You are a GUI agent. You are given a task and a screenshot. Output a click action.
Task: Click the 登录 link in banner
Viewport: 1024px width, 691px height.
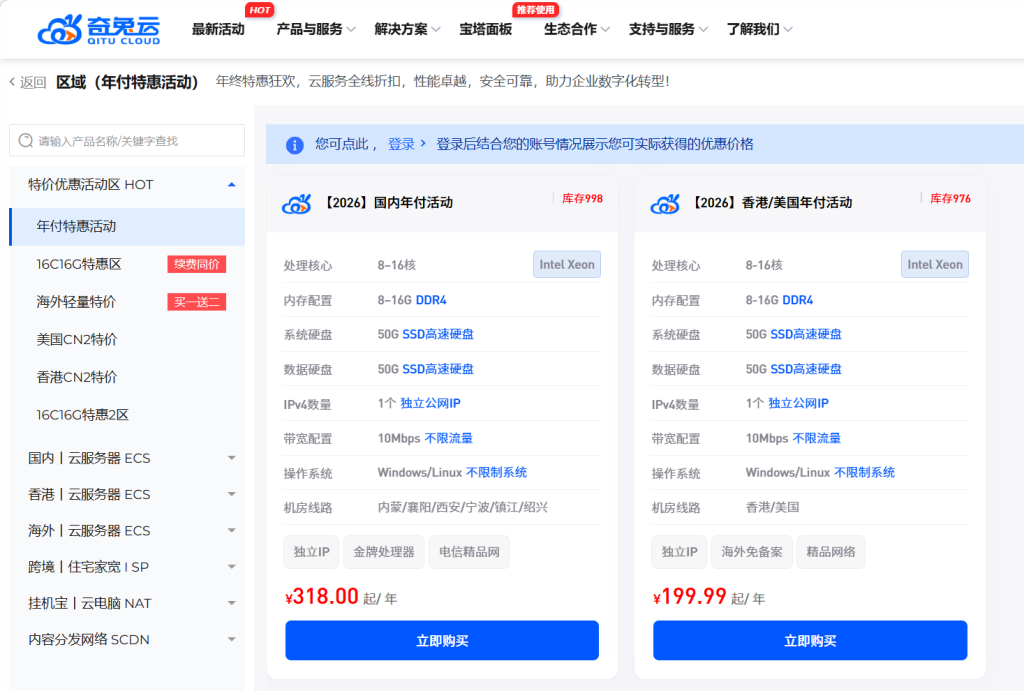click(402, 144)
